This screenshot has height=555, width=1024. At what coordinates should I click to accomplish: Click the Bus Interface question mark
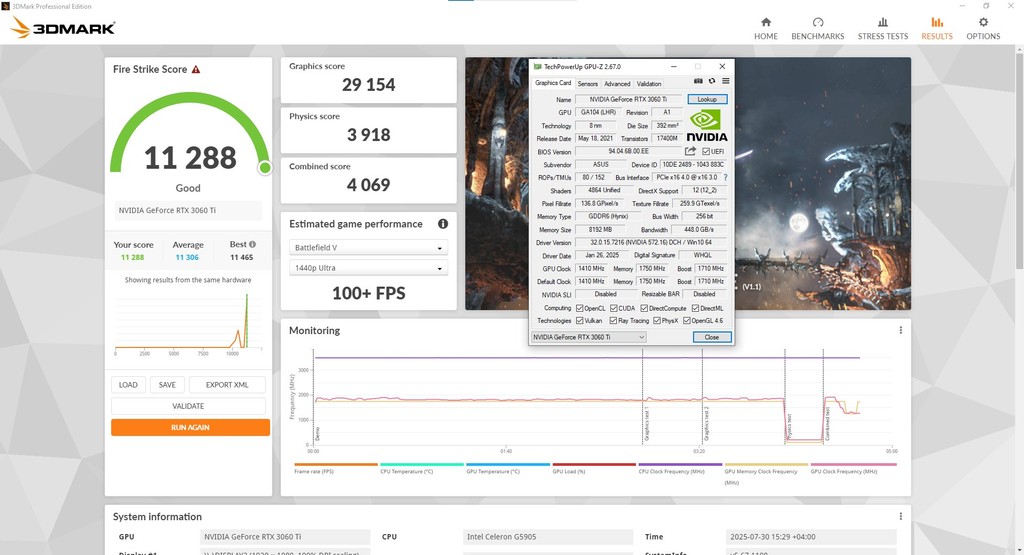pyautogui.click(x=725, y=178)
